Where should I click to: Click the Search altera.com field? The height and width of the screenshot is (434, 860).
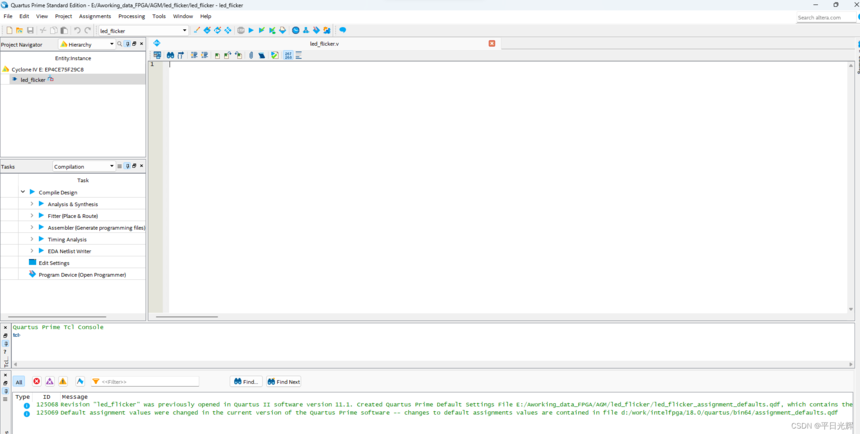point(825,18)
